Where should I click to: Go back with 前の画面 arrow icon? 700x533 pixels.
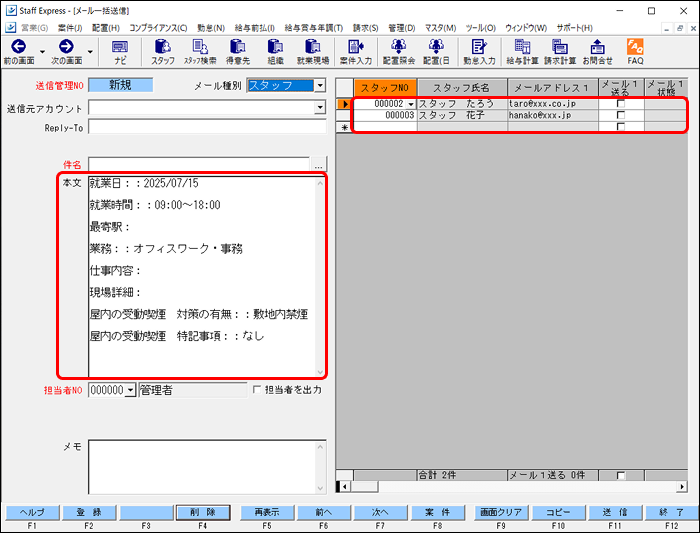click(x=18, y=46)
